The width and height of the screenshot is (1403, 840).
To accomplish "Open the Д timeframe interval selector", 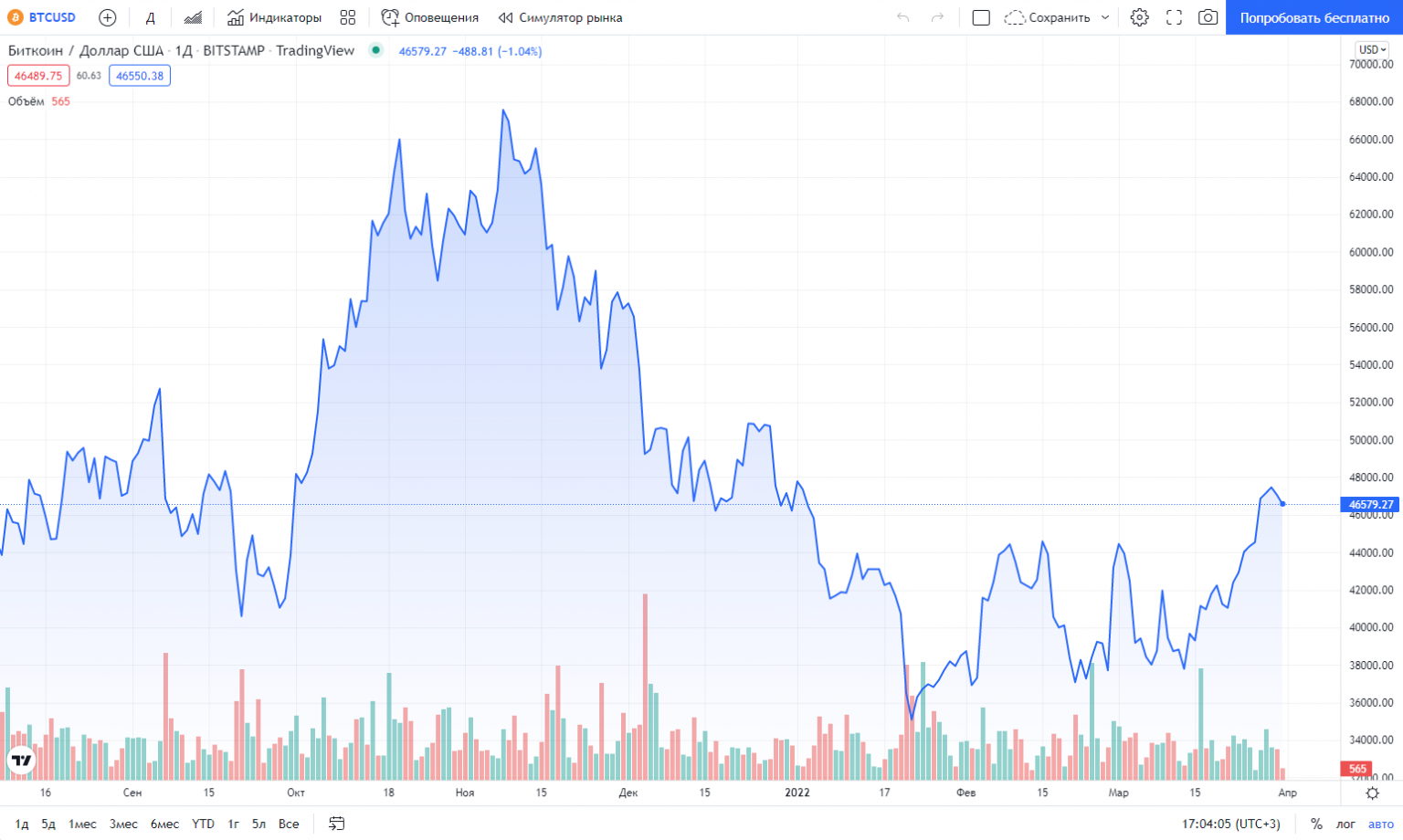I will [x=150, y=17].
